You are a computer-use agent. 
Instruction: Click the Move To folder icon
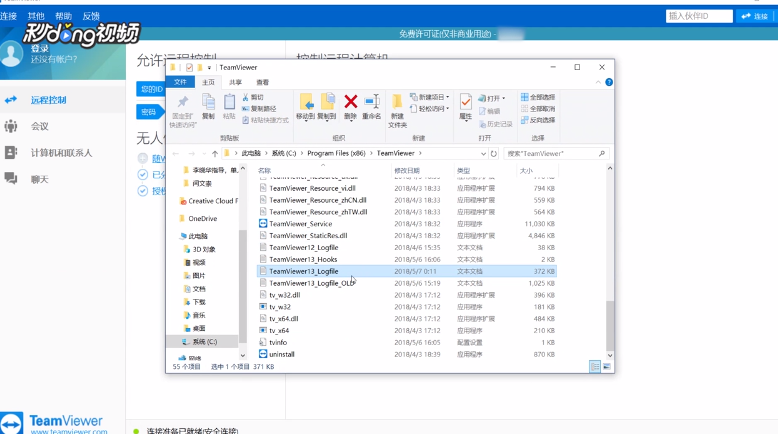(306, 102)
